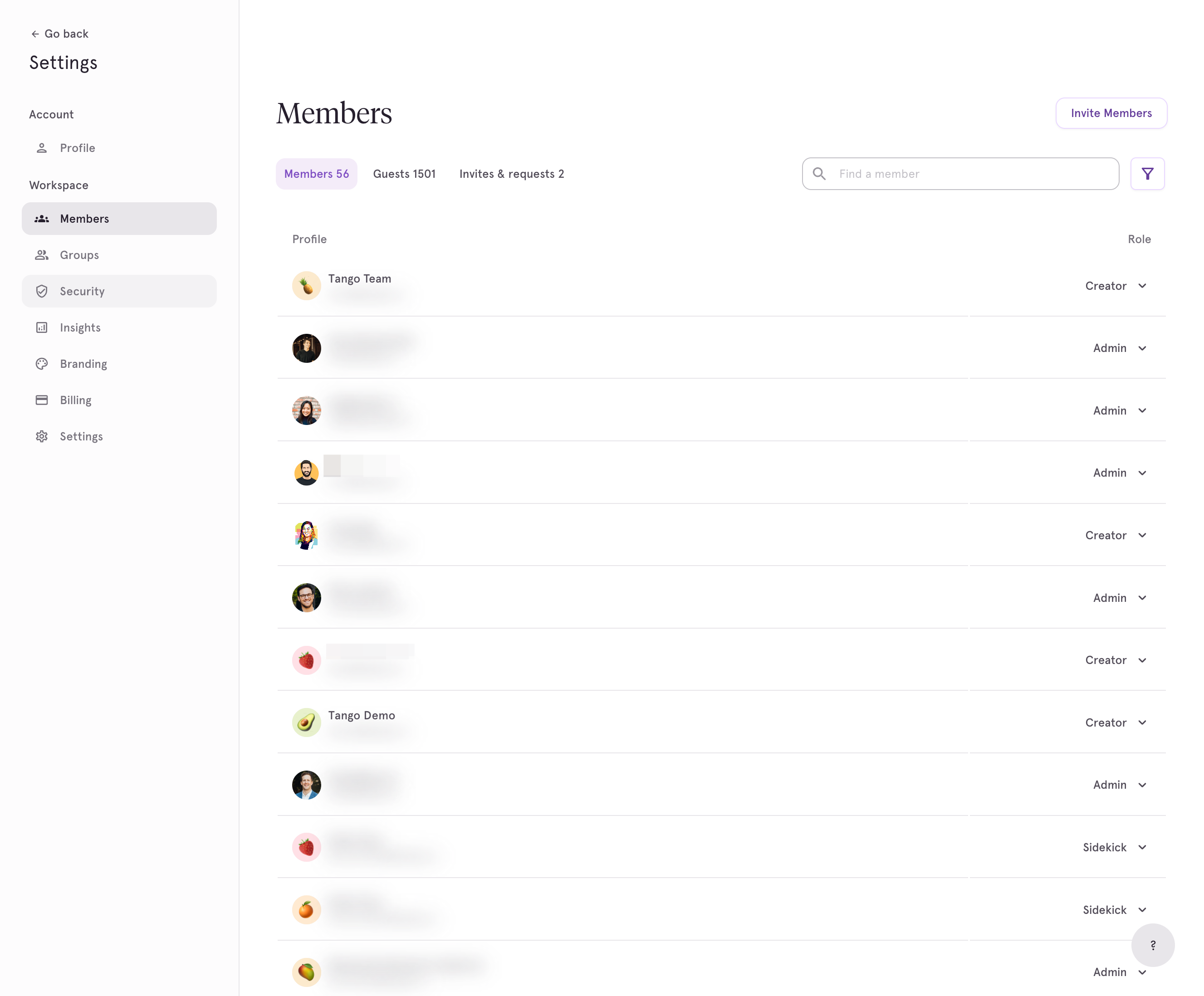
Task: Click Tango Team pineapple avatar
Action: coord(306,285)
